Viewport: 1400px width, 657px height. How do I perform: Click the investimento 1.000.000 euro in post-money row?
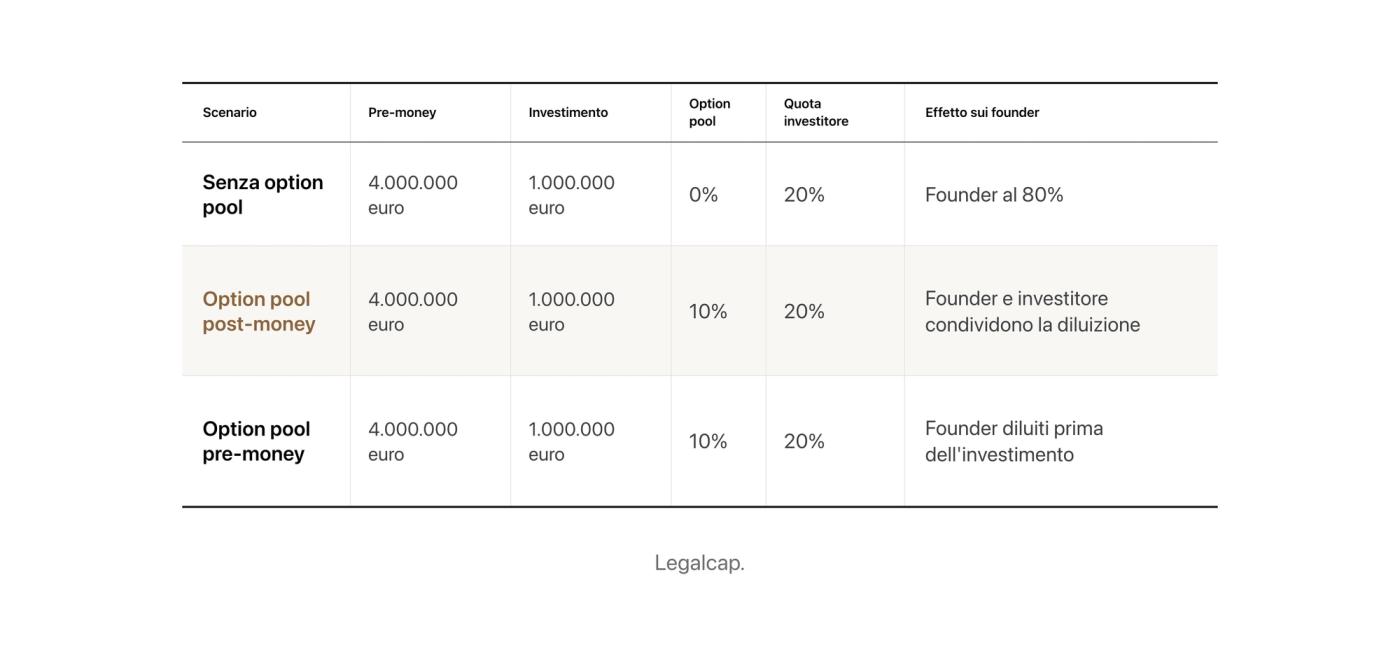tap(571, 311)
